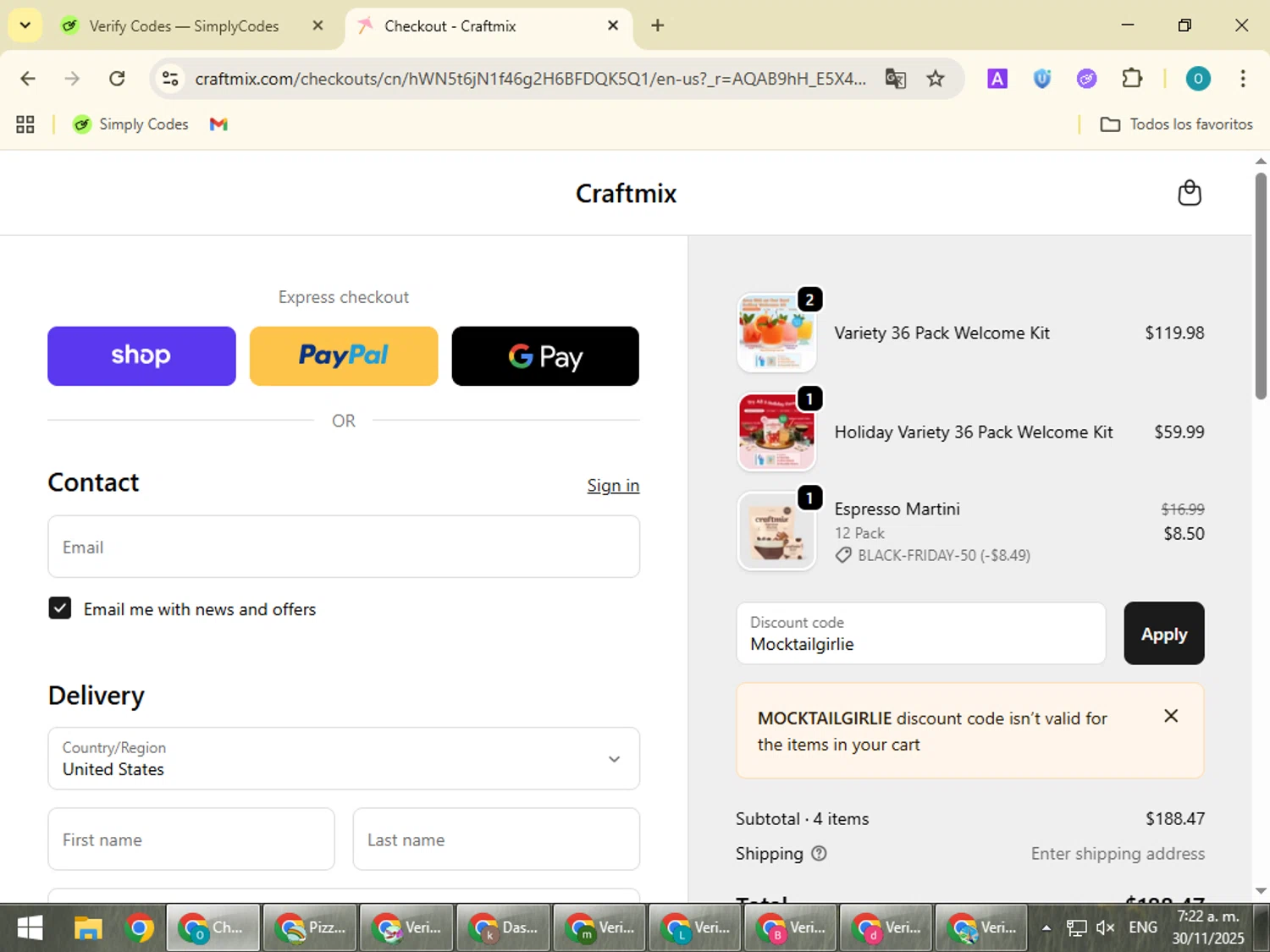This screenshot has height=952, width=1270.
Task: Apply the discount code
Action: [x=1163, y=634]
